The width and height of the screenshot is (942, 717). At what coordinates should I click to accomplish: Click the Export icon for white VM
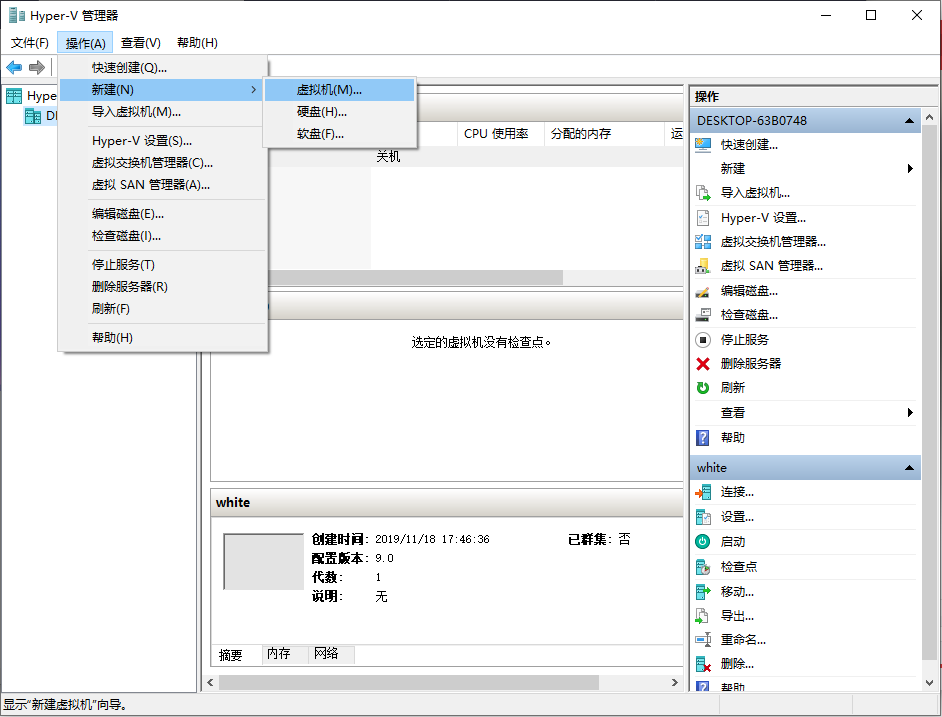703,616
